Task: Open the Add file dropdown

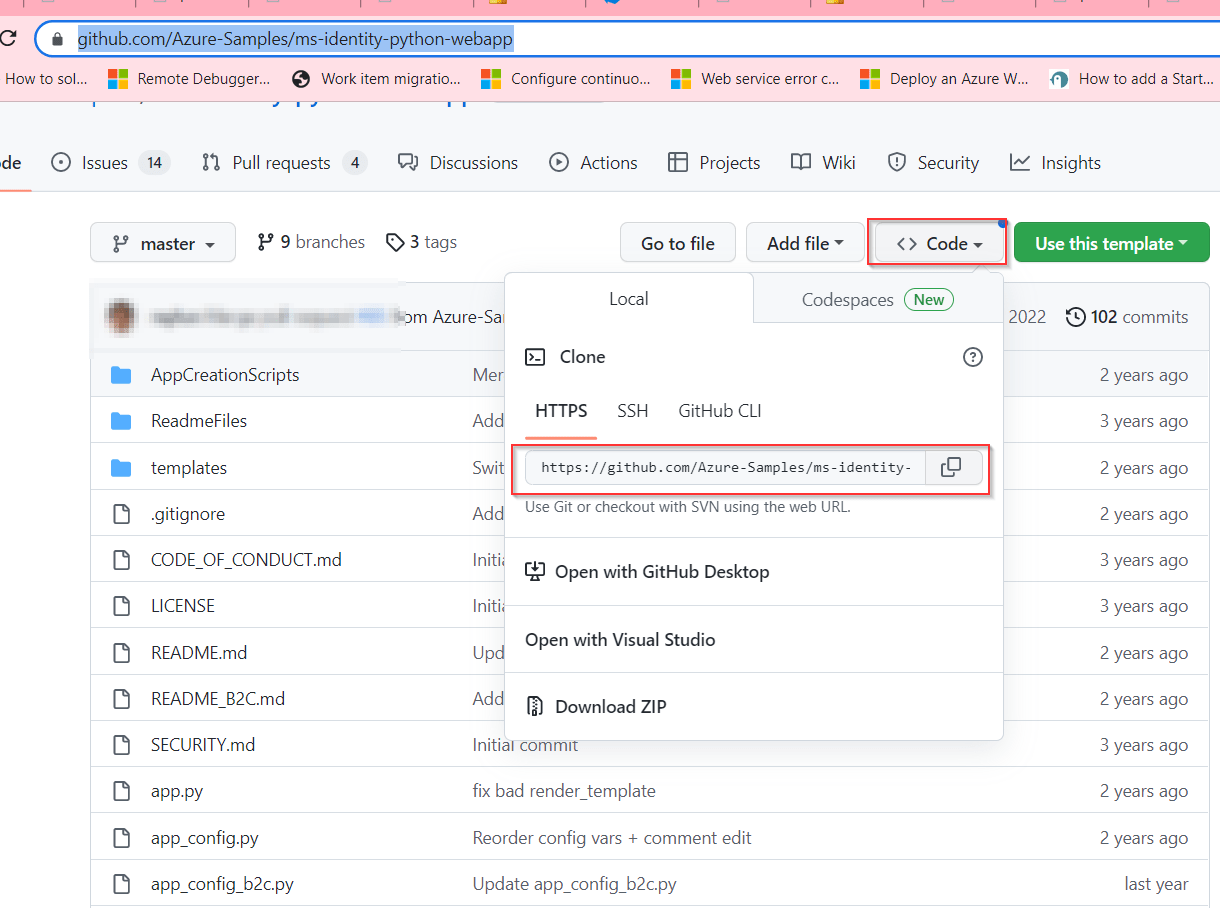Action: pyautogui.click(x=805, y=243)
